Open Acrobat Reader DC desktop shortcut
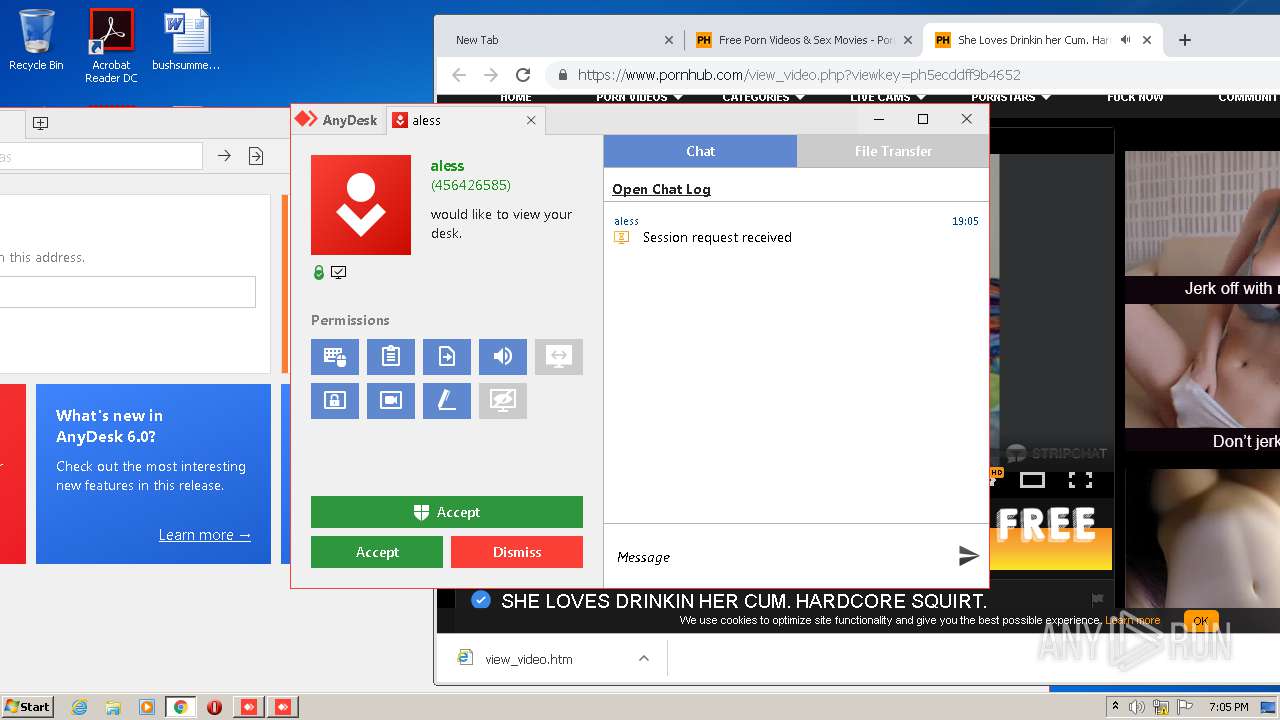The image size is (1280, 720). coord(111,46)
